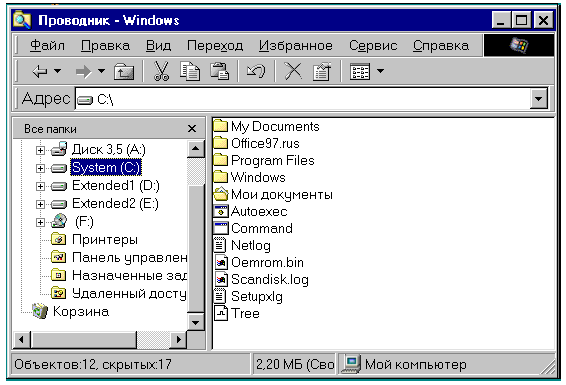
Task: Go up one folder level
Action: 124,71
